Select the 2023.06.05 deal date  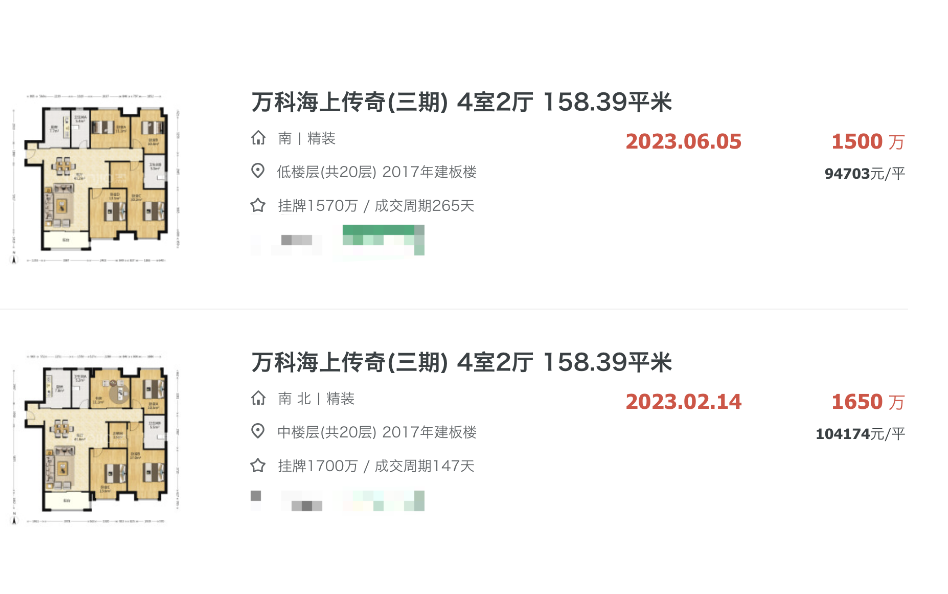click(683, 142)
